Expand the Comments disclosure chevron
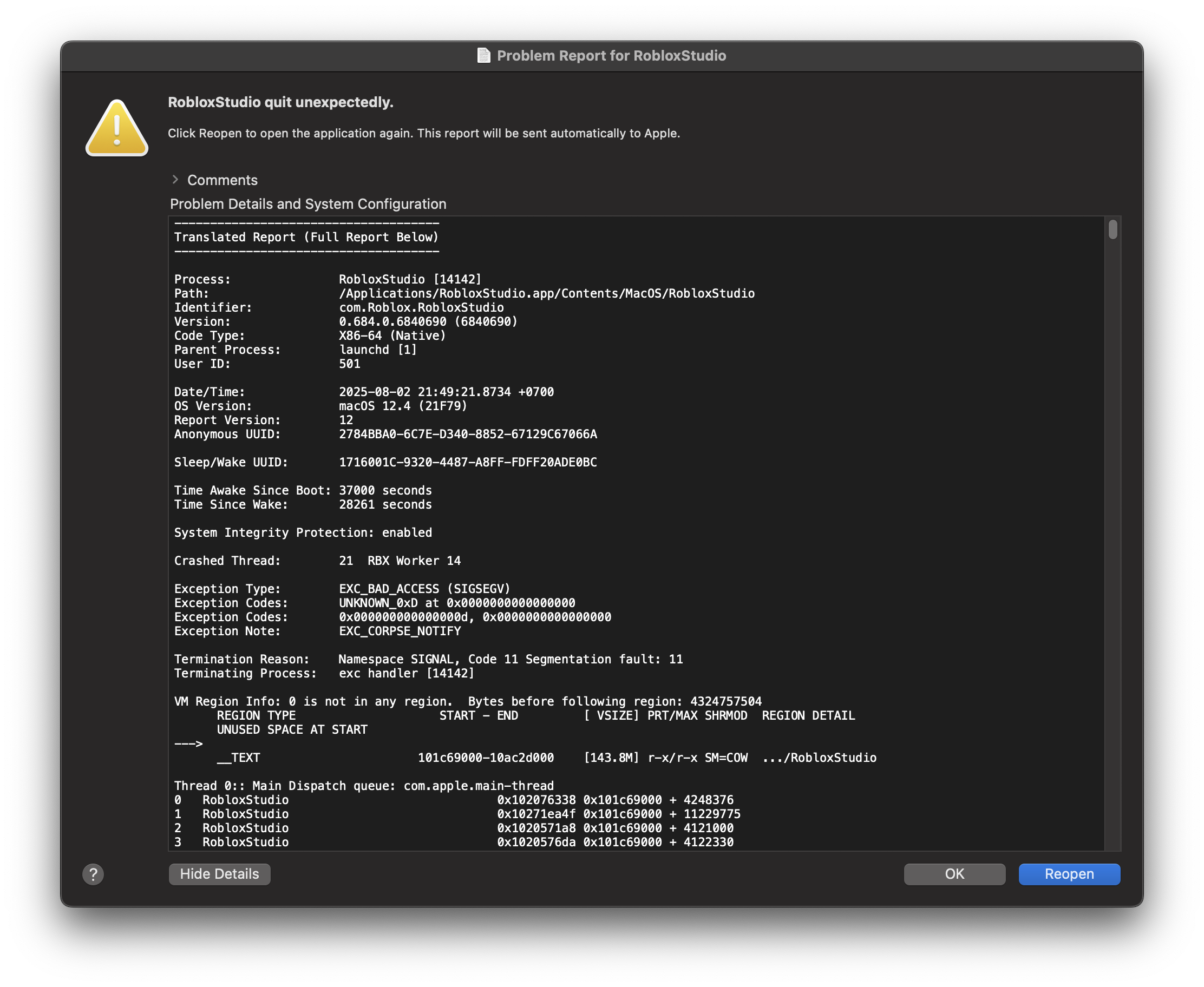Image resolution: width=1204 pixels, height=987 pixels. point(175,180)
